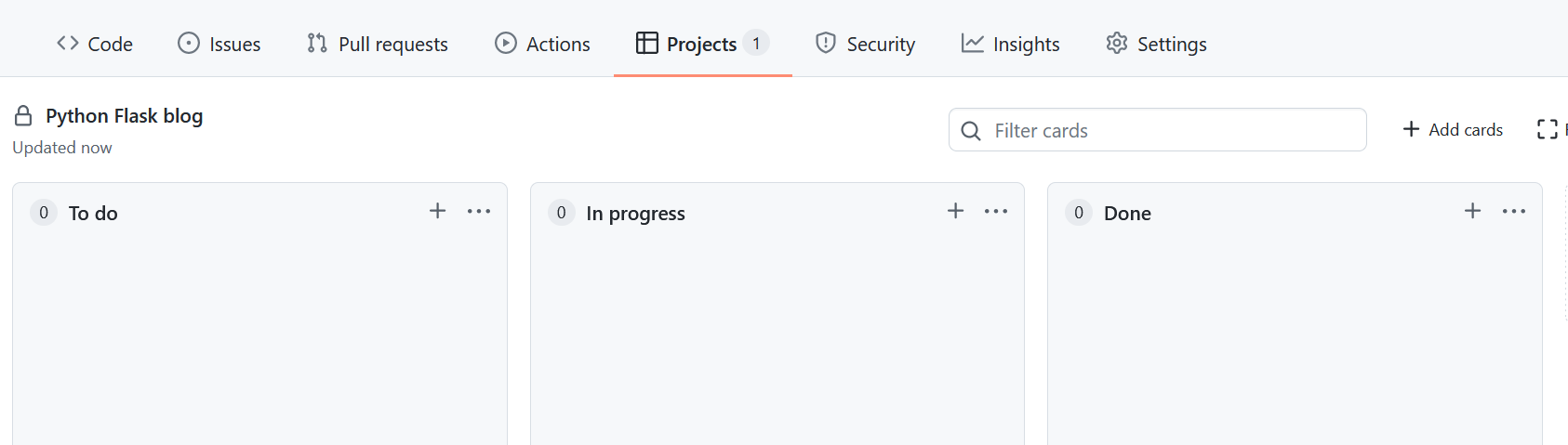Click the lock icon beside Python Flask blog

[23, 116]
